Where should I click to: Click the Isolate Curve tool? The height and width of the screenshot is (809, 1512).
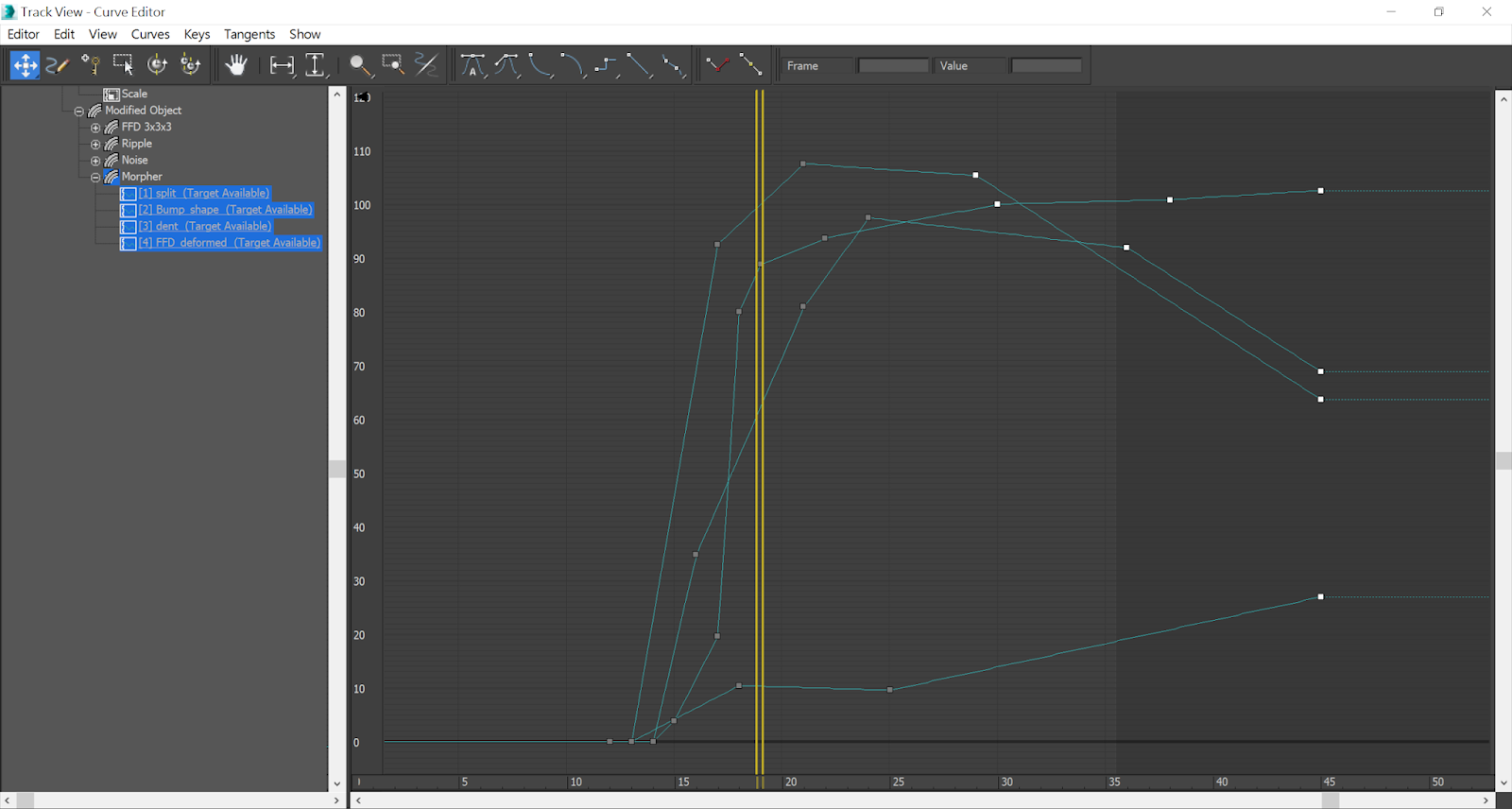(x=427, y=65)
